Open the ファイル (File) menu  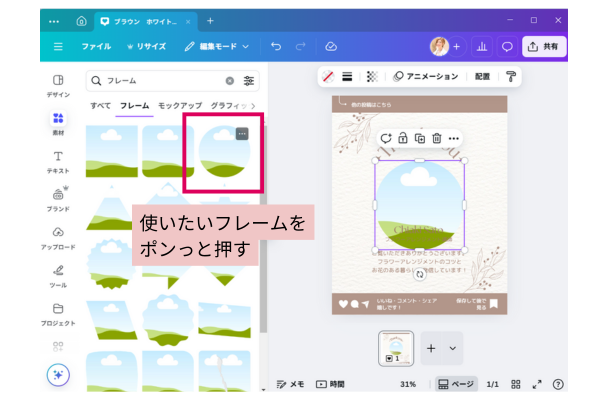[x=96, y=46]
